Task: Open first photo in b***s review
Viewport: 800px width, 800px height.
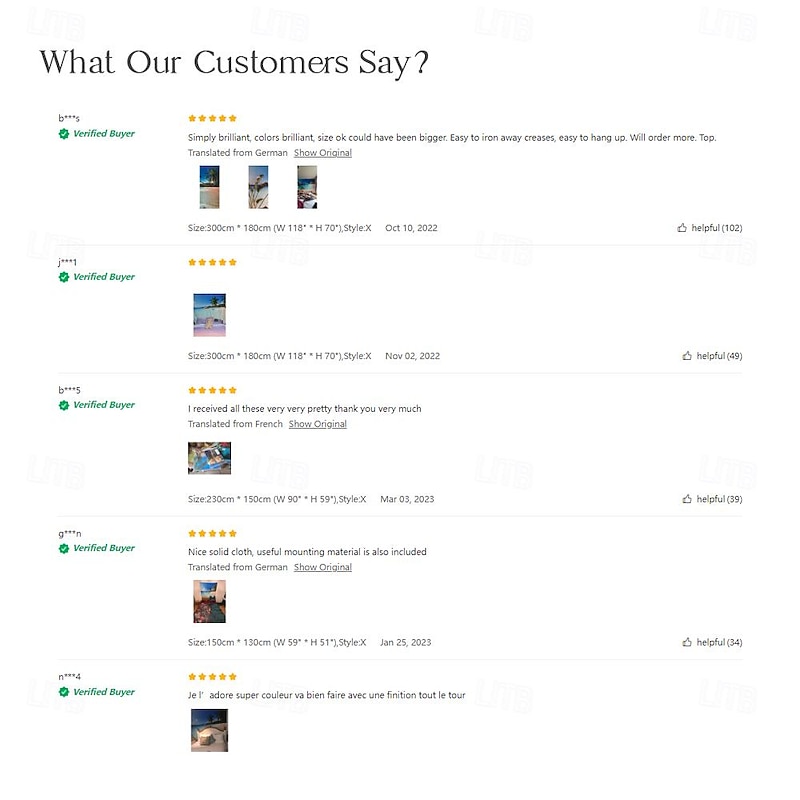Action: 209,187
